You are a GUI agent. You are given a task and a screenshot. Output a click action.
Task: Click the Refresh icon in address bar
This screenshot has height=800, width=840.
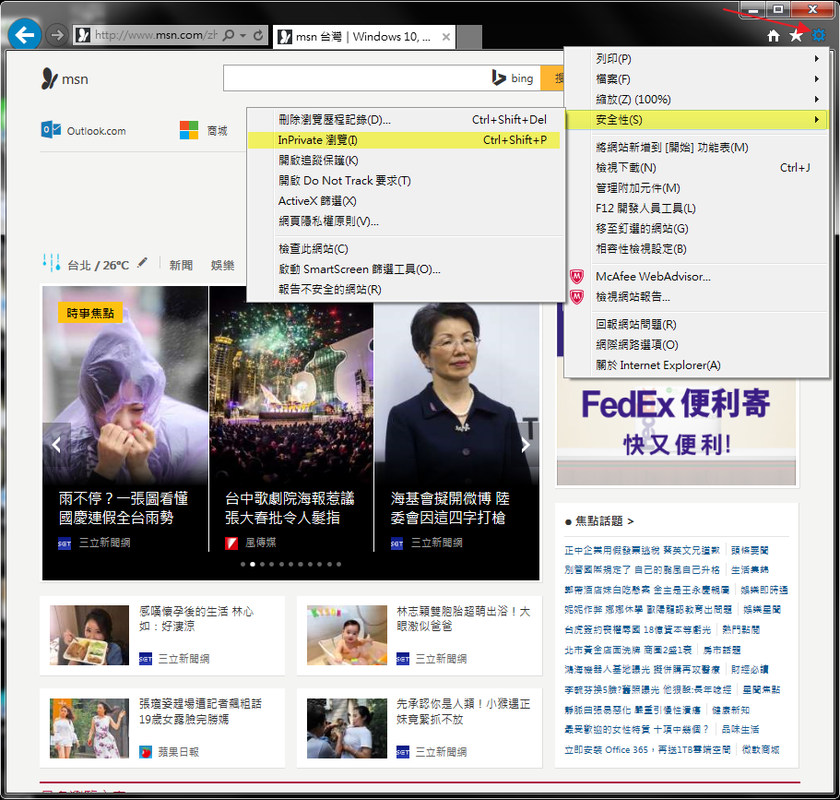pyautogui.click(x=258, y=35)
